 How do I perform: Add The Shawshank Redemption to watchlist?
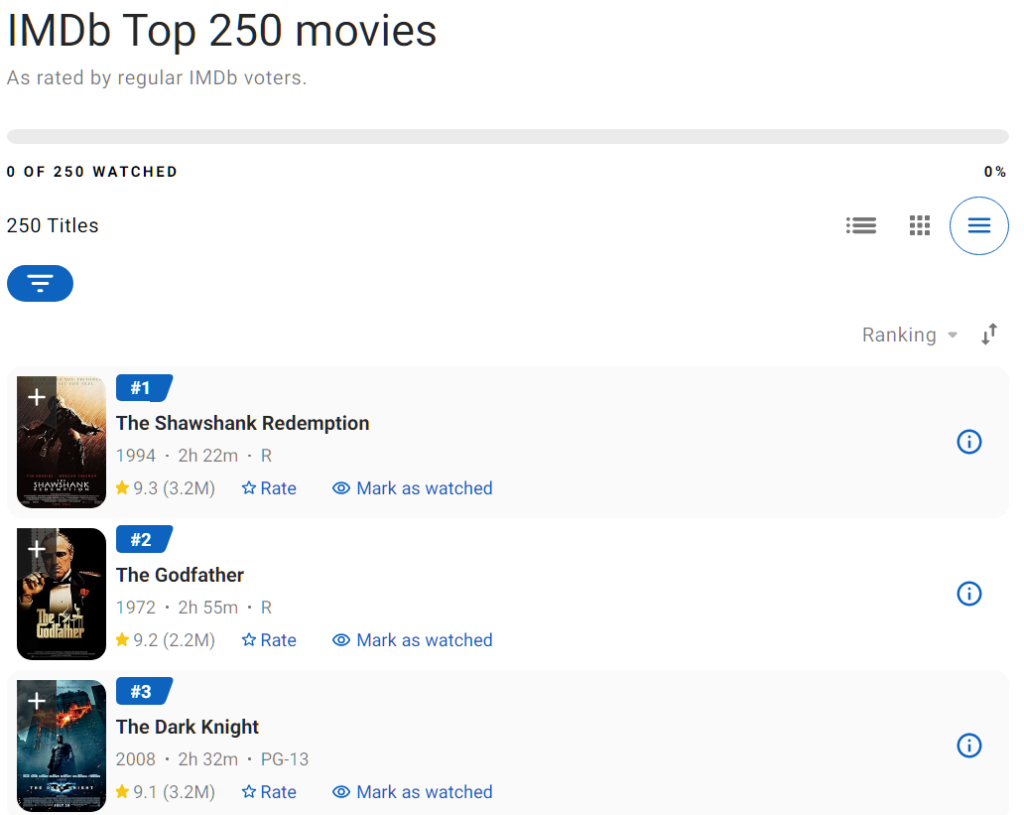pyautogui.click(x=37, y=396)
